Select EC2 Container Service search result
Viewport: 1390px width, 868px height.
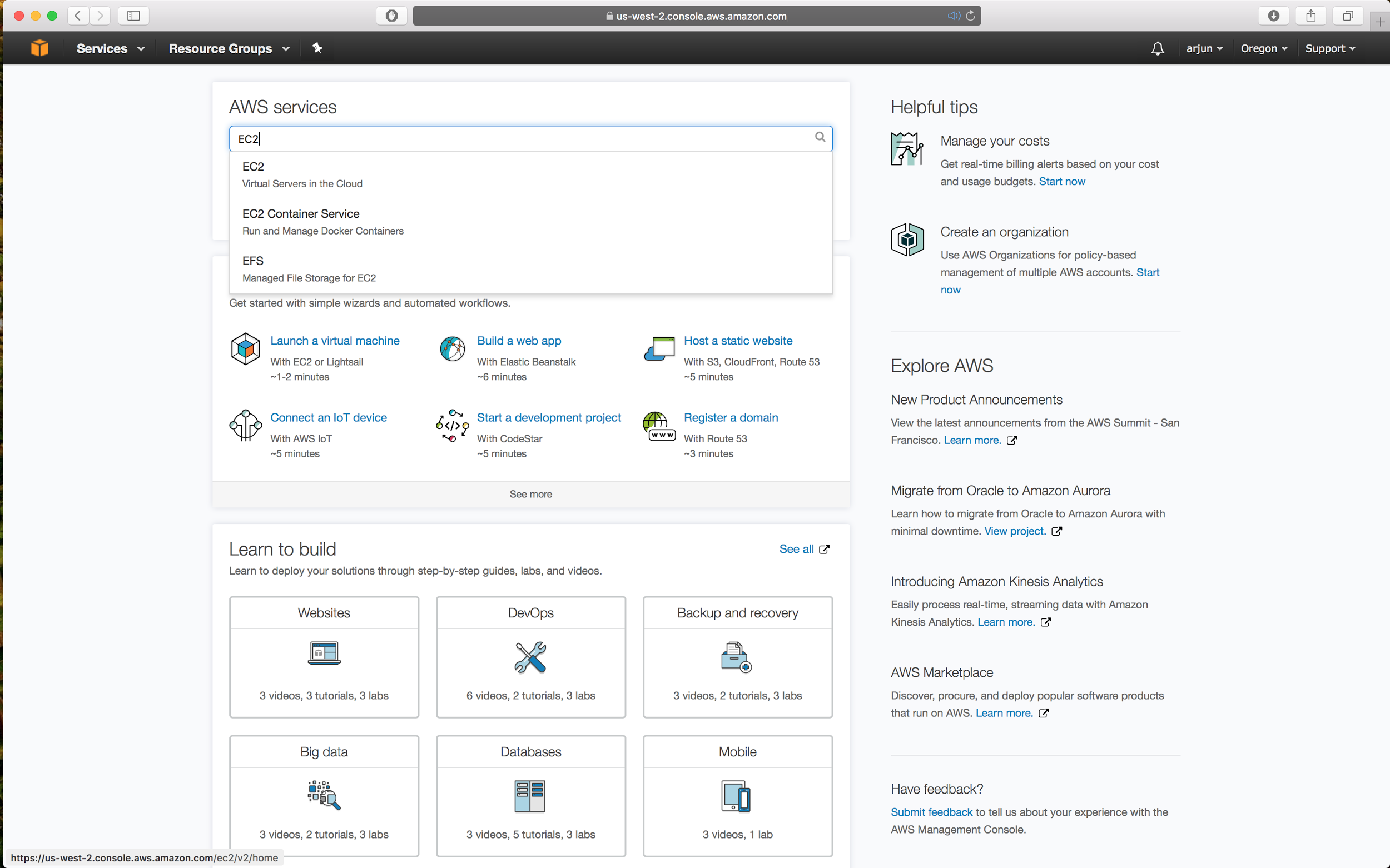pyautogui.click(x=531, y=222)
